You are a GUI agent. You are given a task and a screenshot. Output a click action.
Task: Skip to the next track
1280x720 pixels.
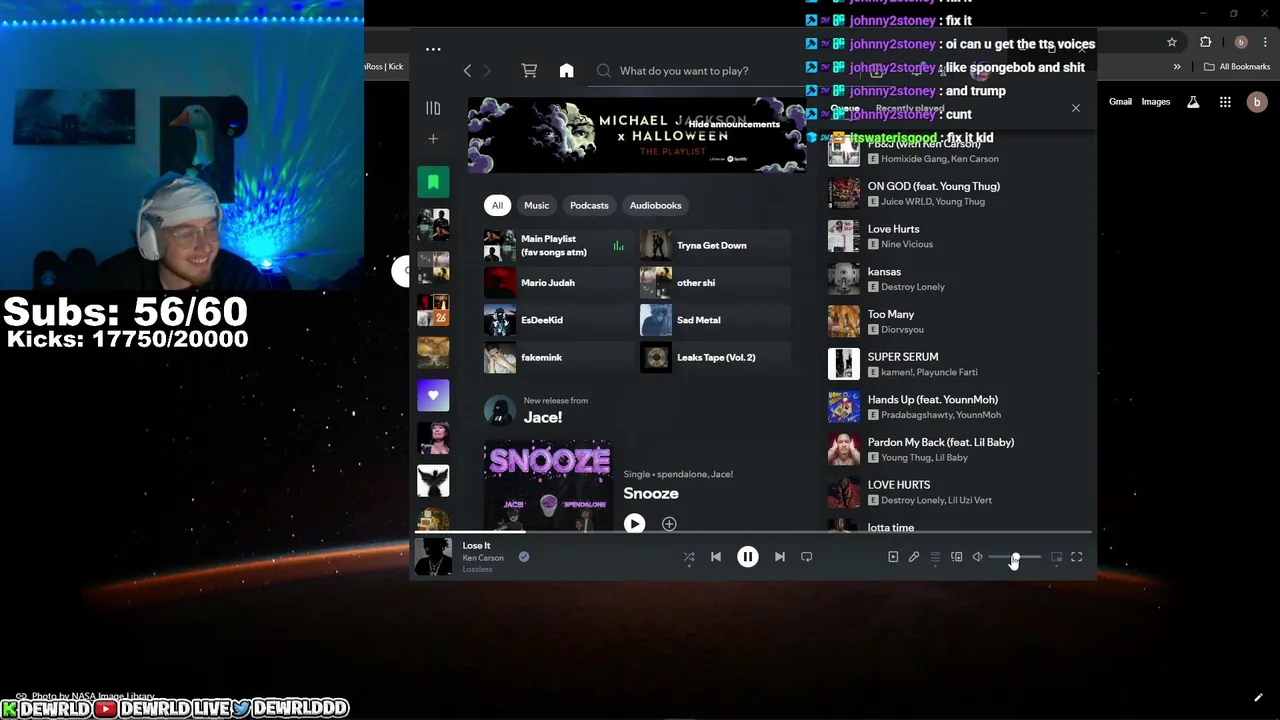[x=780, y=557]
